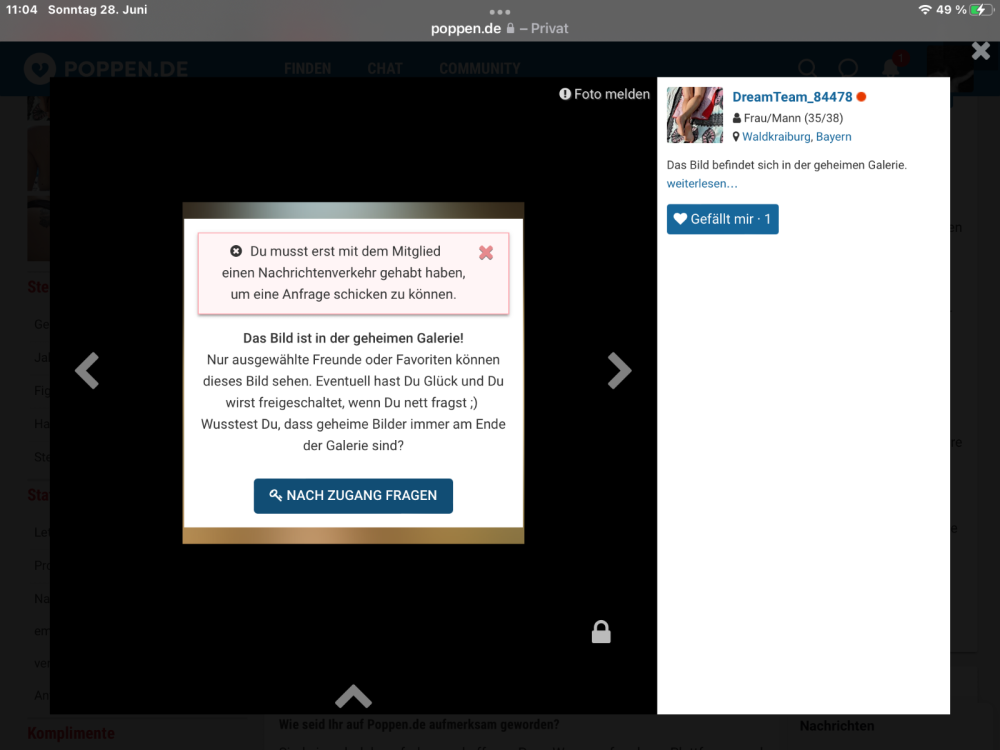The width and height of the screenshot is (1000, 750).
Task: Go to the next photo arrow
Action: tap(619, 371)
